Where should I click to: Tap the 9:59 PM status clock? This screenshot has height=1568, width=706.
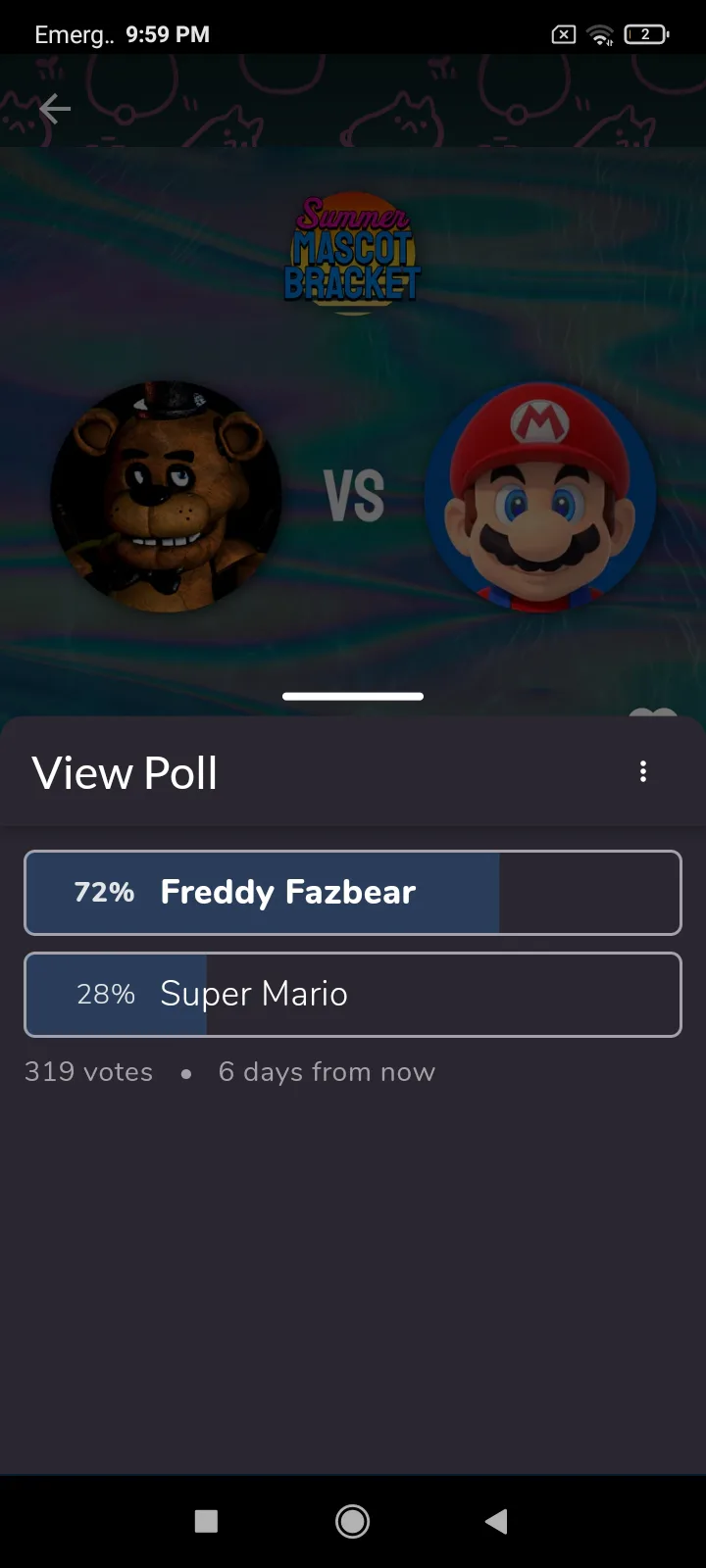point(168,35)
